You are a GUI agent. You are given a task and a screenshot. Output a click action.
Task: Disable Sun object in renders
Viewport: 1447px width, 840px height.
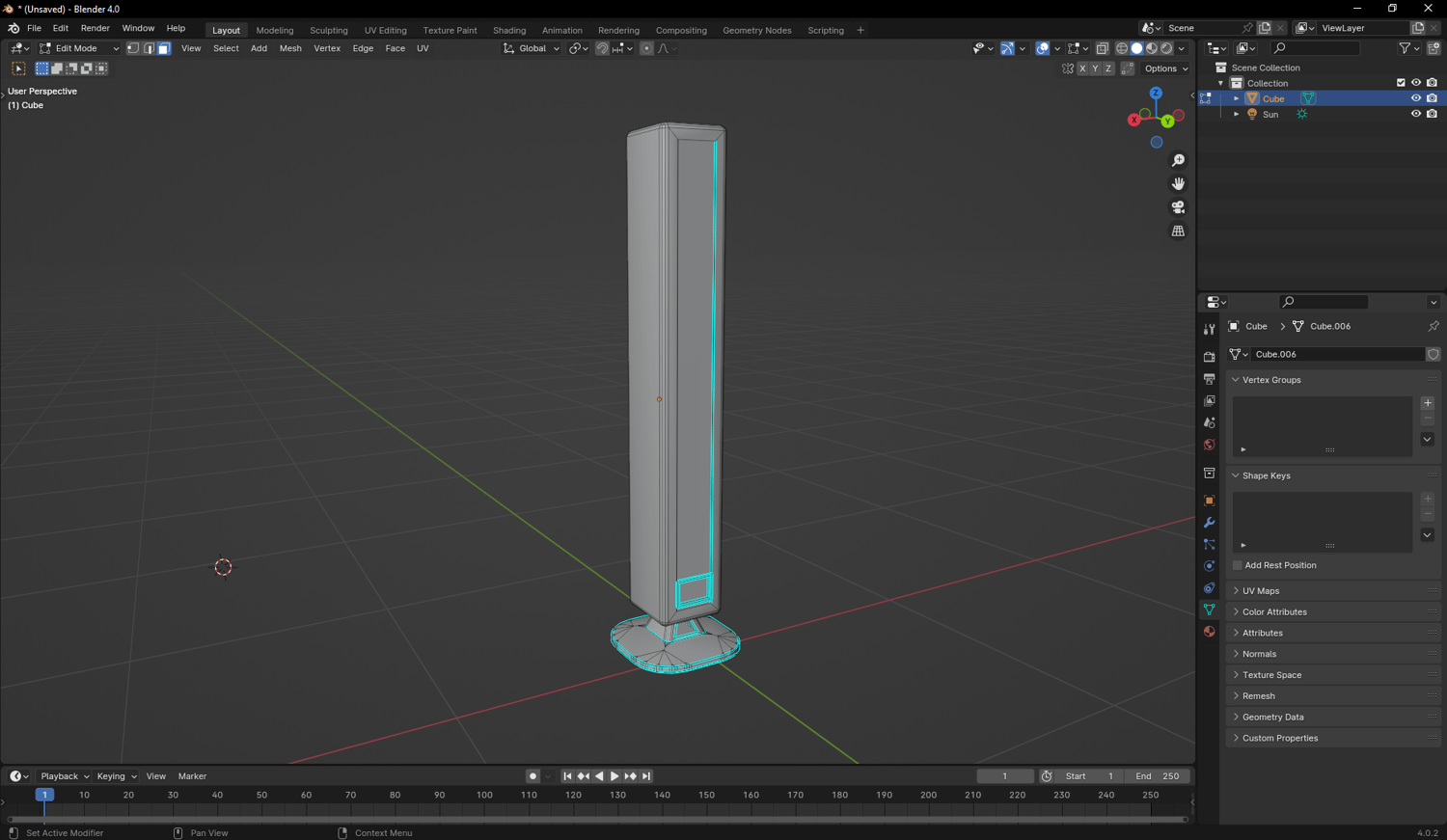(x=1432, y=114)
